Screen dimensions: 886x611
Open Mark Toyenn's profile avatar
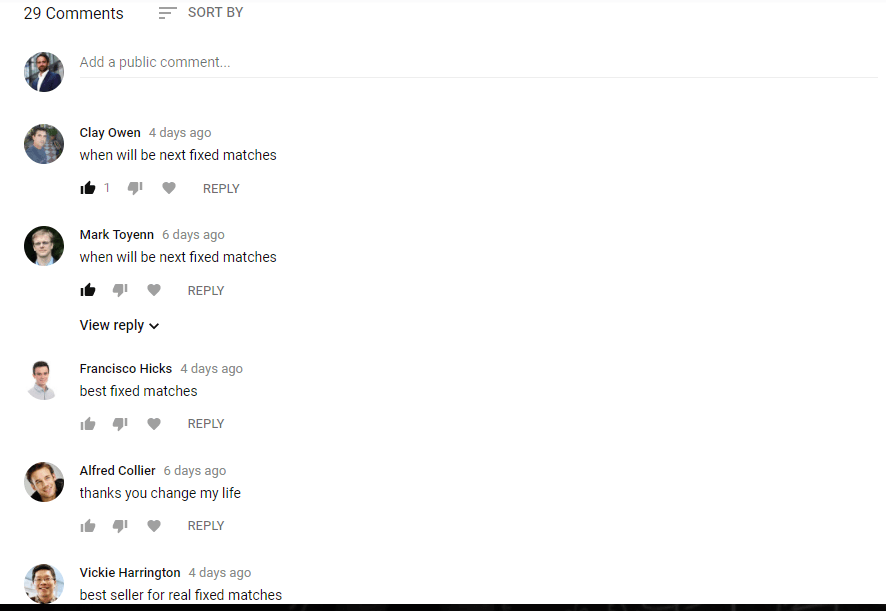click(x=44, y=246)
